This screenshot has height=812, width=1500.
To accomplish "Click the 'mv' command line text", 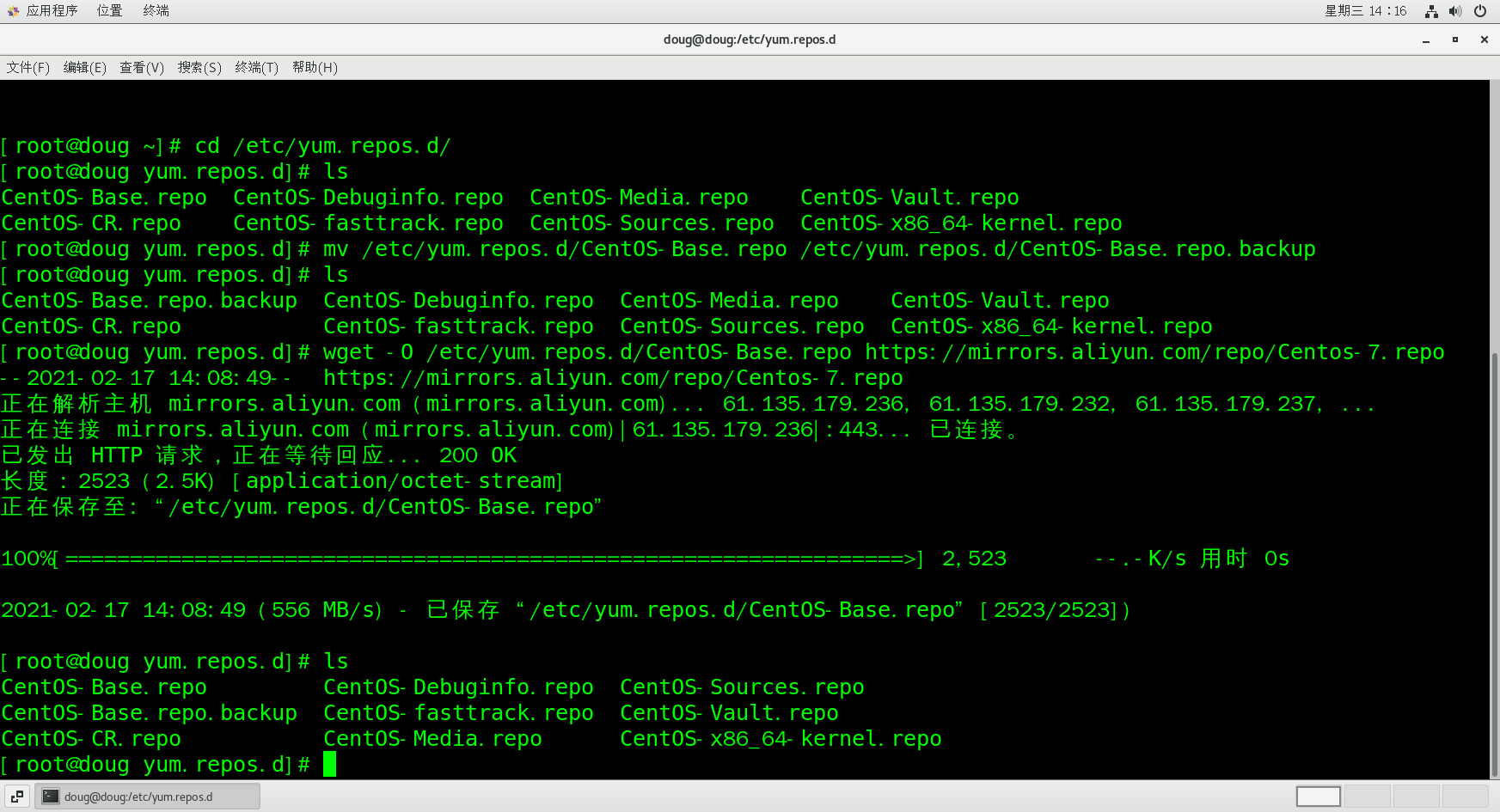I will point(819,249).
